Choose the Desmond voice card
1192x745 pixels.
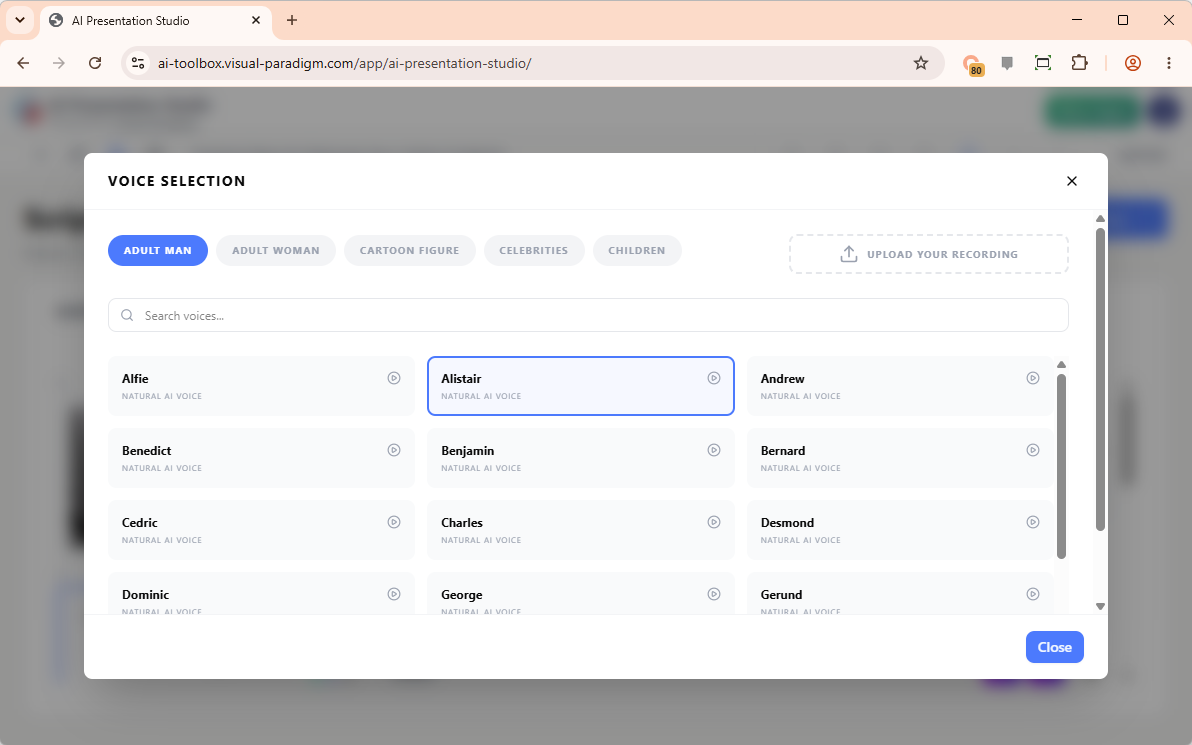point(900,530)
